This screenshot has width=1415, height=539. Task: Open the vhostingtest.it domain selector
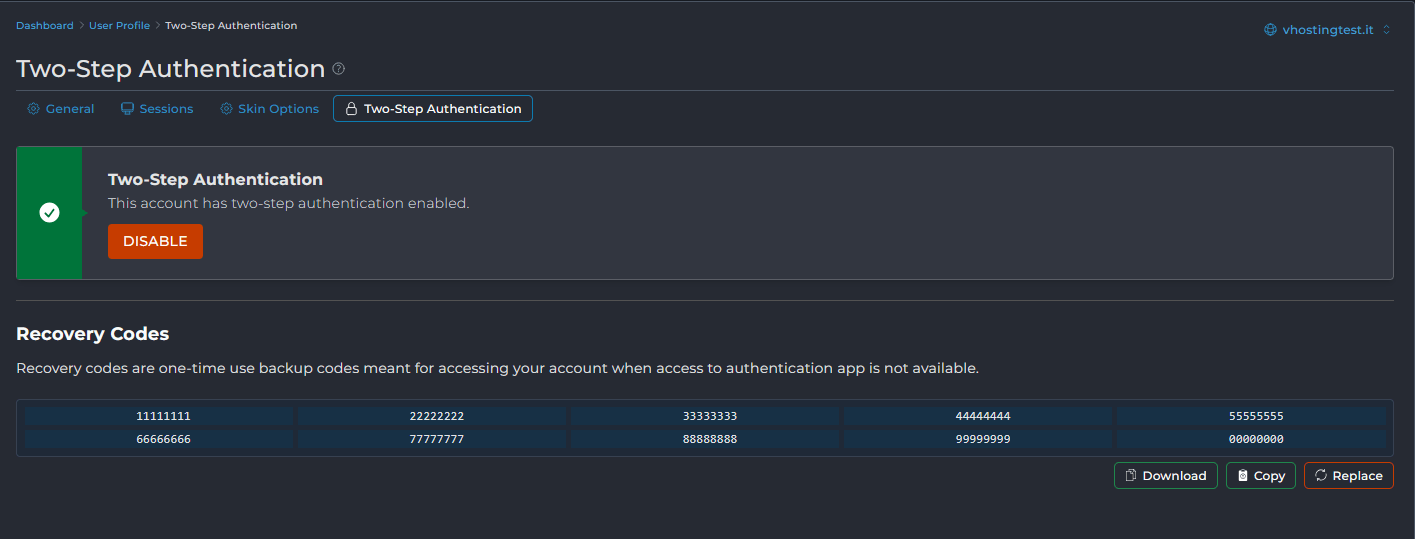coord(1327,30)
